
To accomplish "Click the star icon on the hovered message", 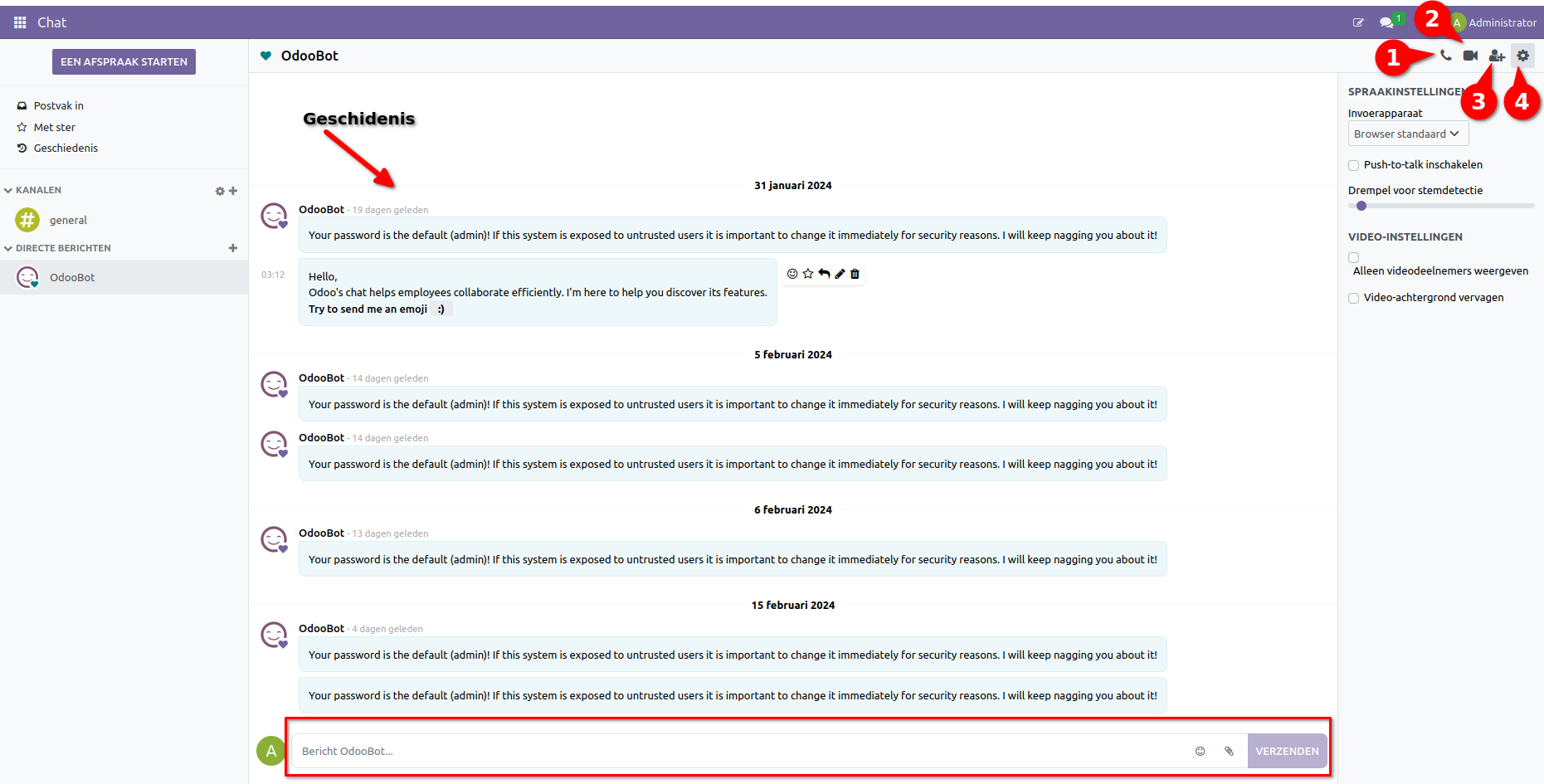I will 808,274.
